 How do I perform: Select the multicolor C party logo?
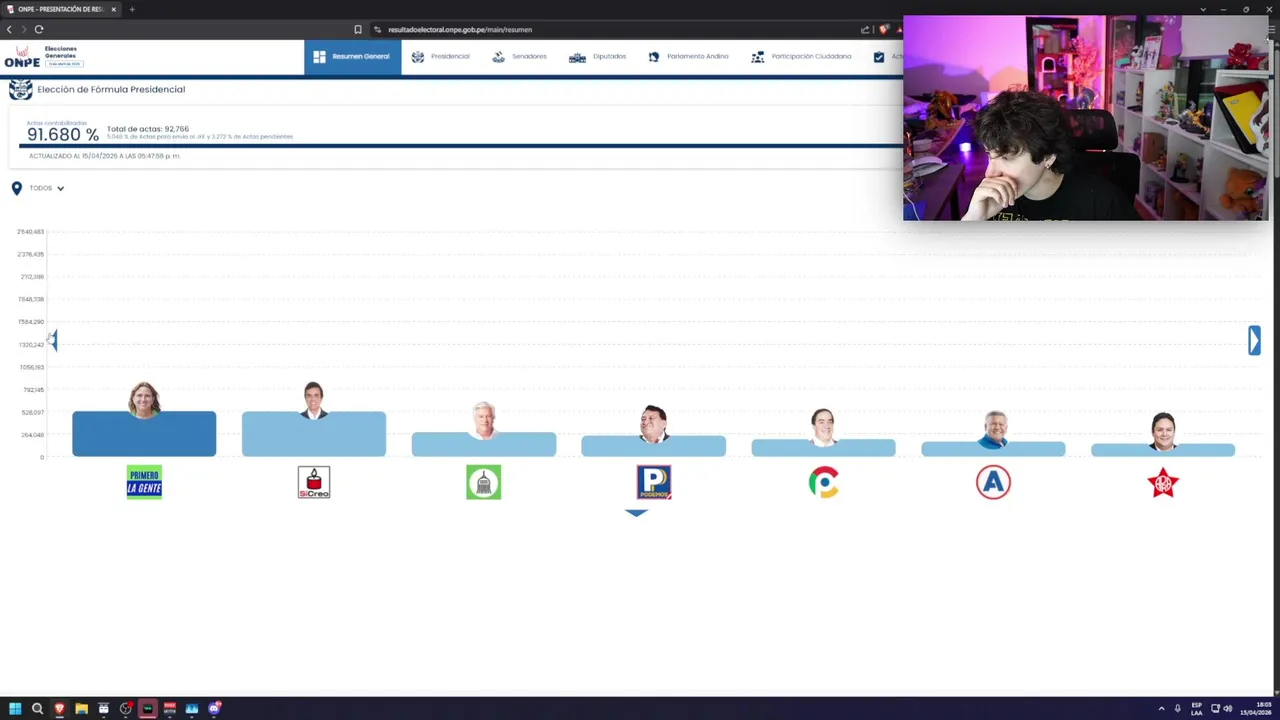tap(823, 482)
